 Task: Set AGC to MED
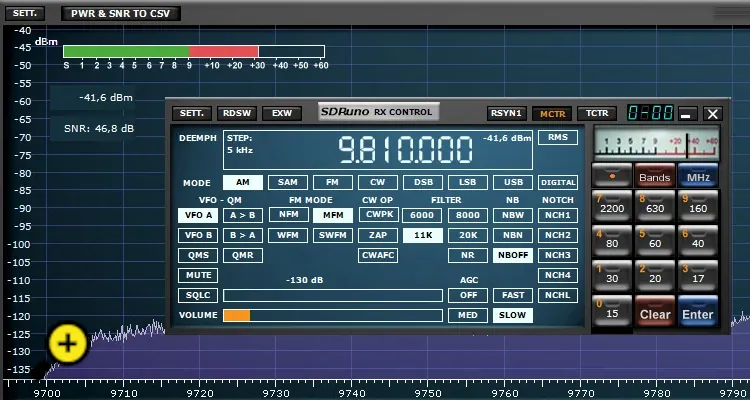tap(468, 316)
